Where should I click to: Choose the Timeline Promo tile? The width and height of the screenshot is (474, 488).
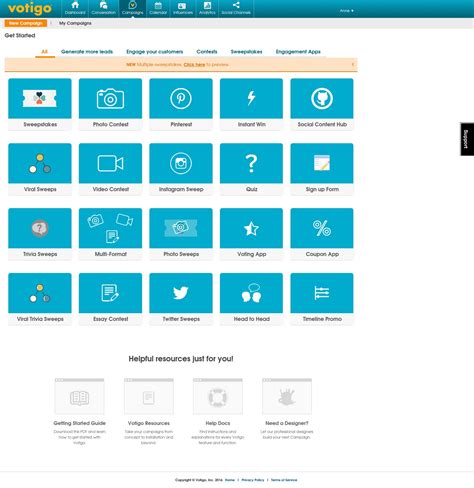click(x=322, y=299)
